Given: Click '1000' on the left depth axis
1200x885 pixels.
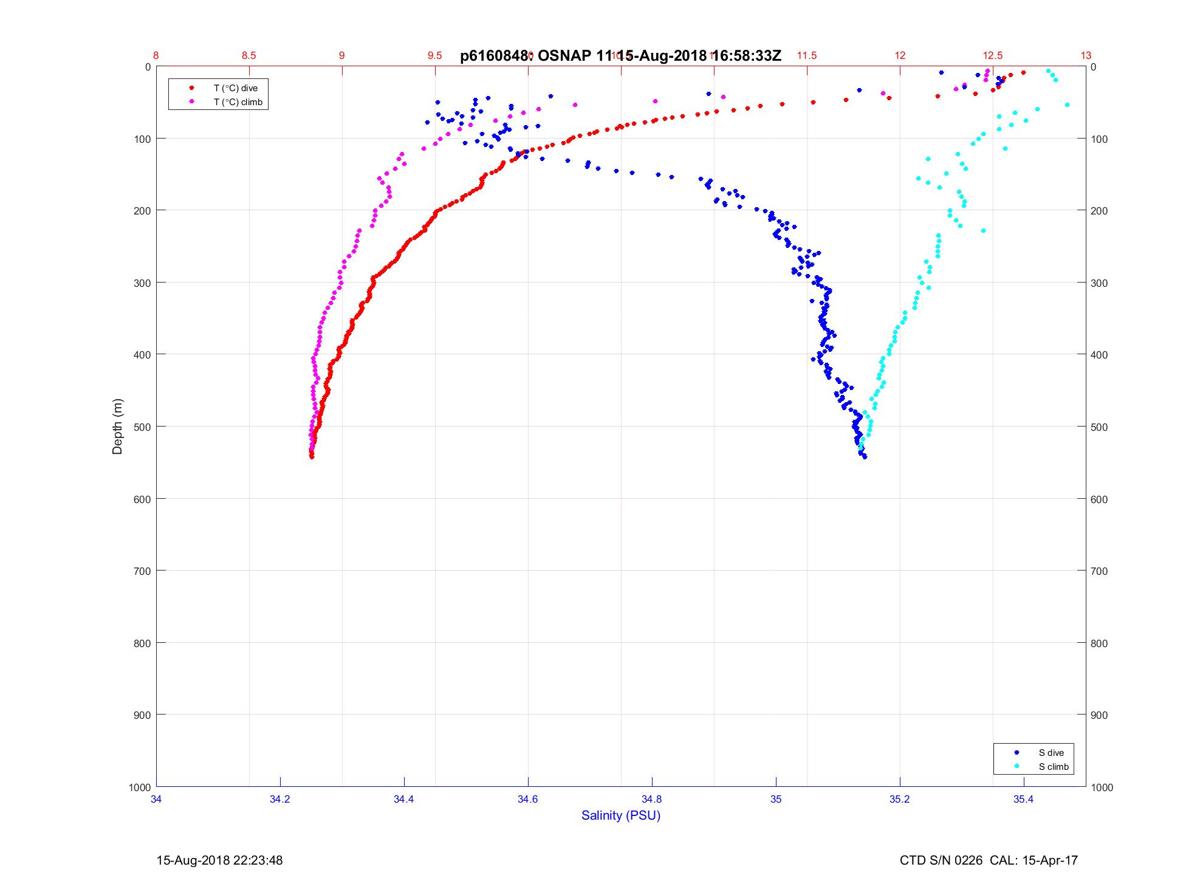Looking at the screenshot, I should click(x=139, y=787).
